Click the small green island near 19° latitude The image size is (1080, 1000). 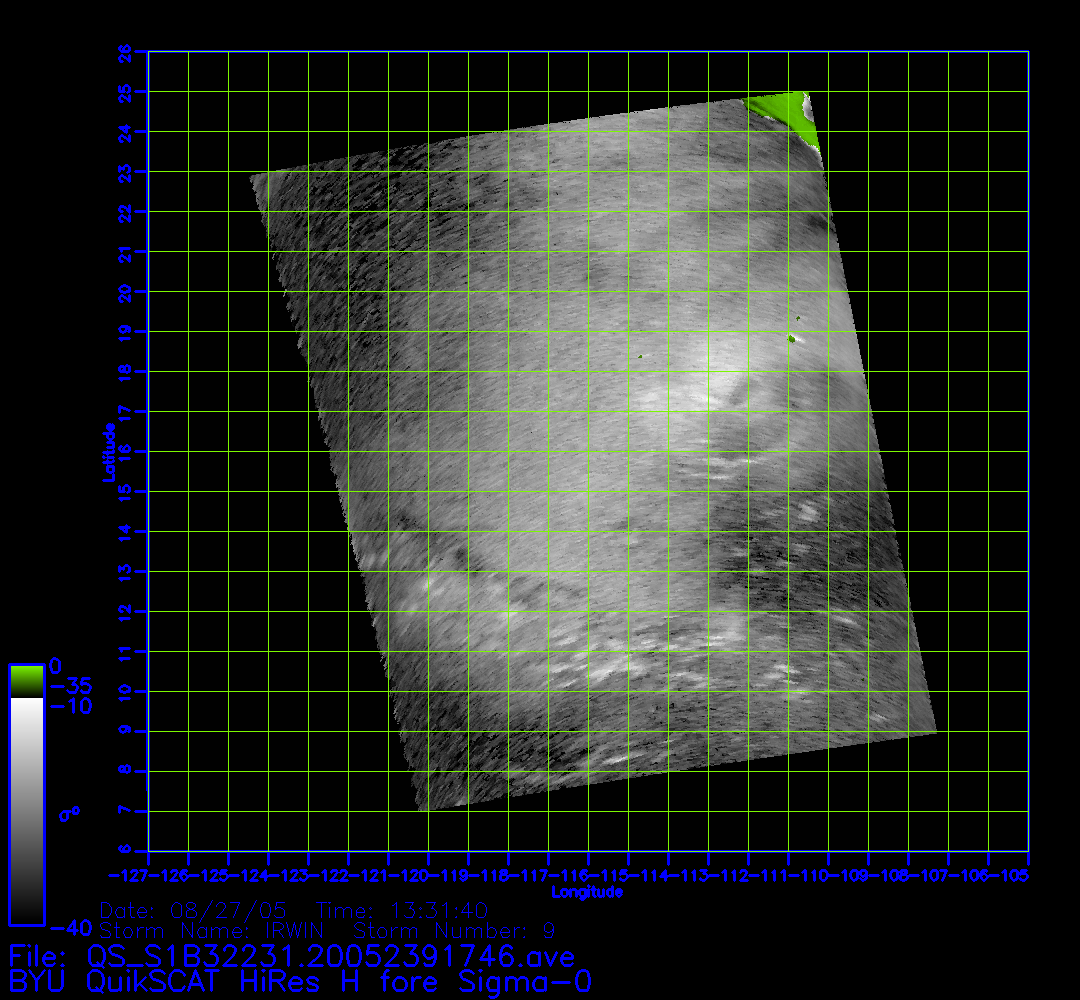(792, 338)
